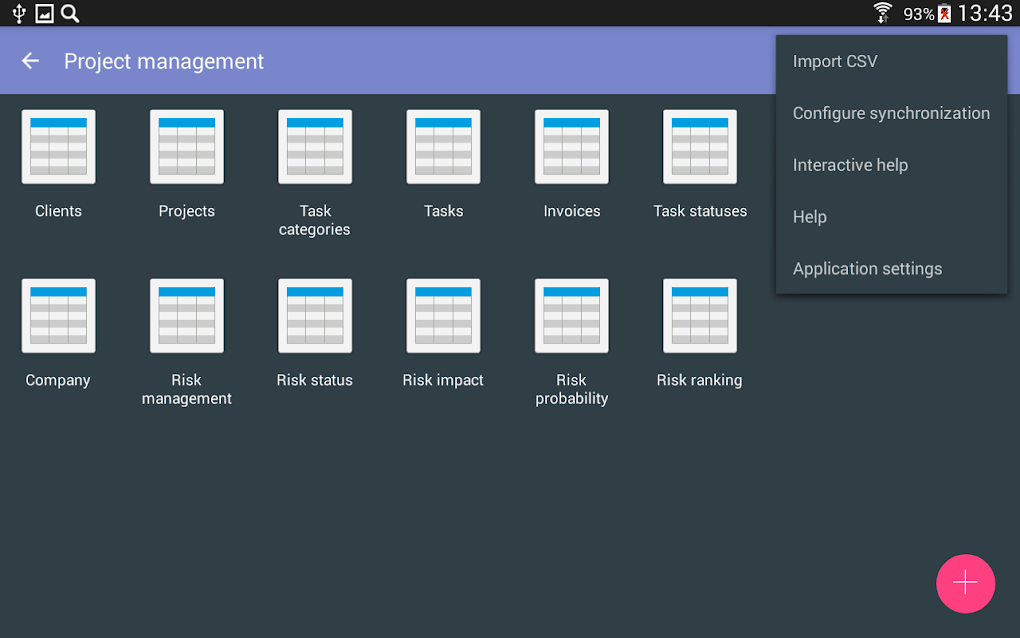Tap the search icon in status bar
The image size is (1020, 638).
70,13
